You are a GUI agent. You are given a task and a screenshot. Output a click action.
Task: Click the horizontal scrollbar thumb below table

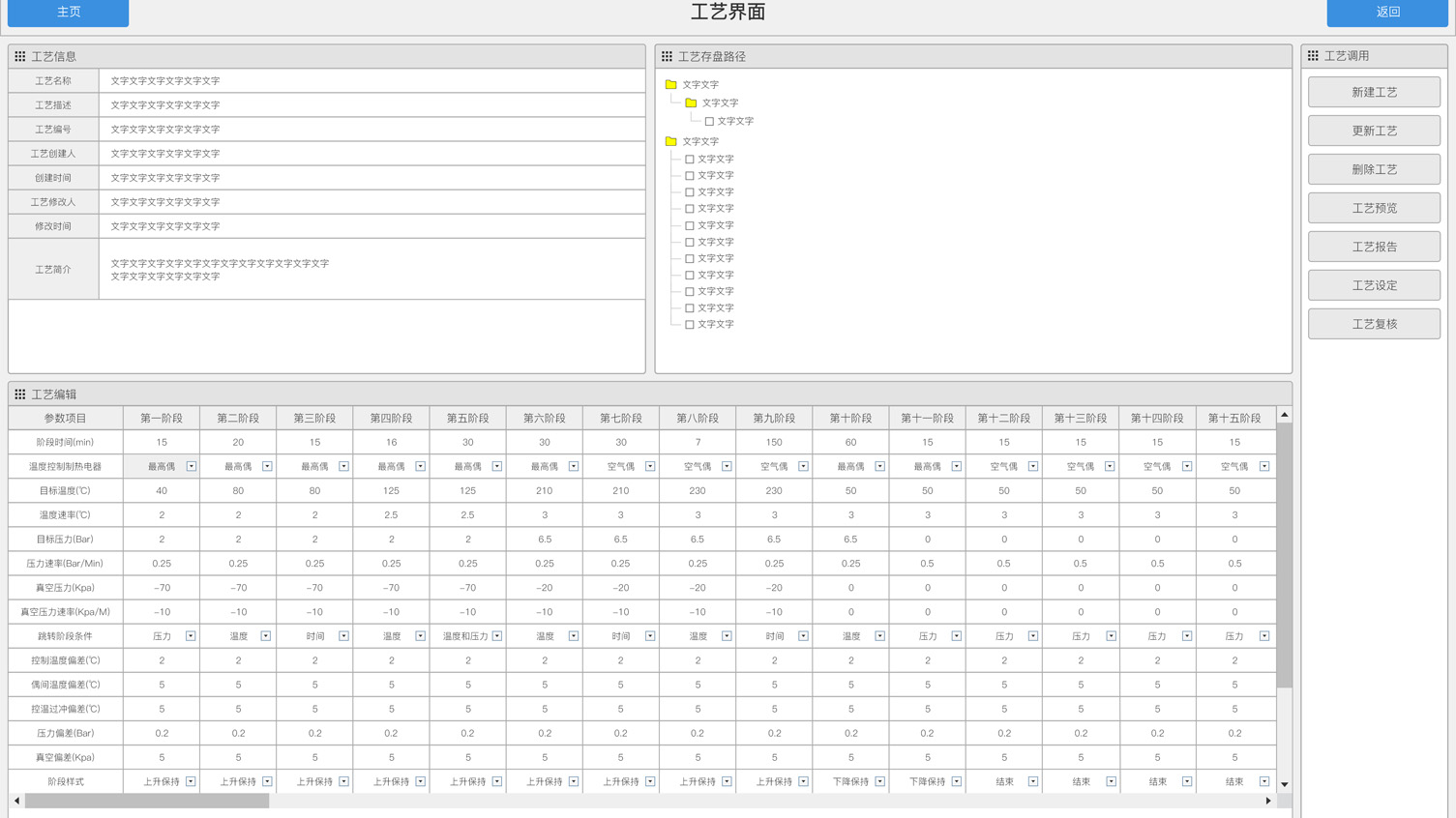tap(146, 801)
